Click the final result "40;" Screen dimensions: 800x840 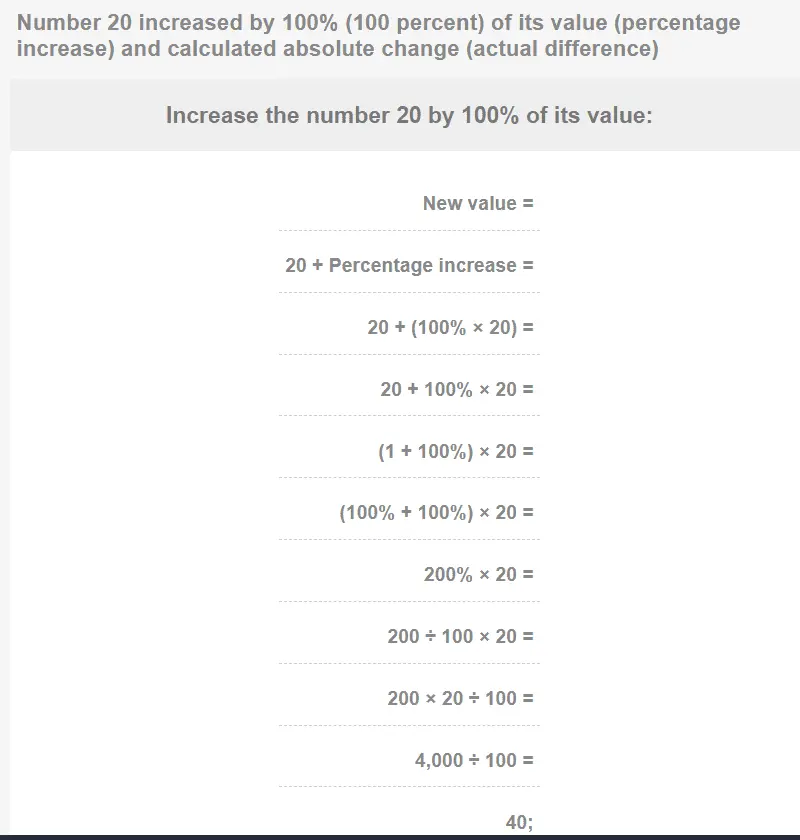pos(519,822)
